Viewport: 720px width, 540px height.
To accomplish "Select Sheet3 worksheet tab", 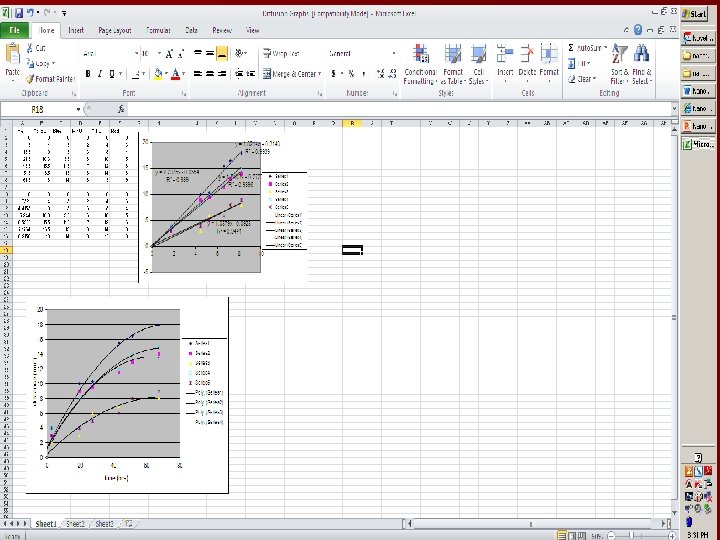I will (x=104, y=523).
